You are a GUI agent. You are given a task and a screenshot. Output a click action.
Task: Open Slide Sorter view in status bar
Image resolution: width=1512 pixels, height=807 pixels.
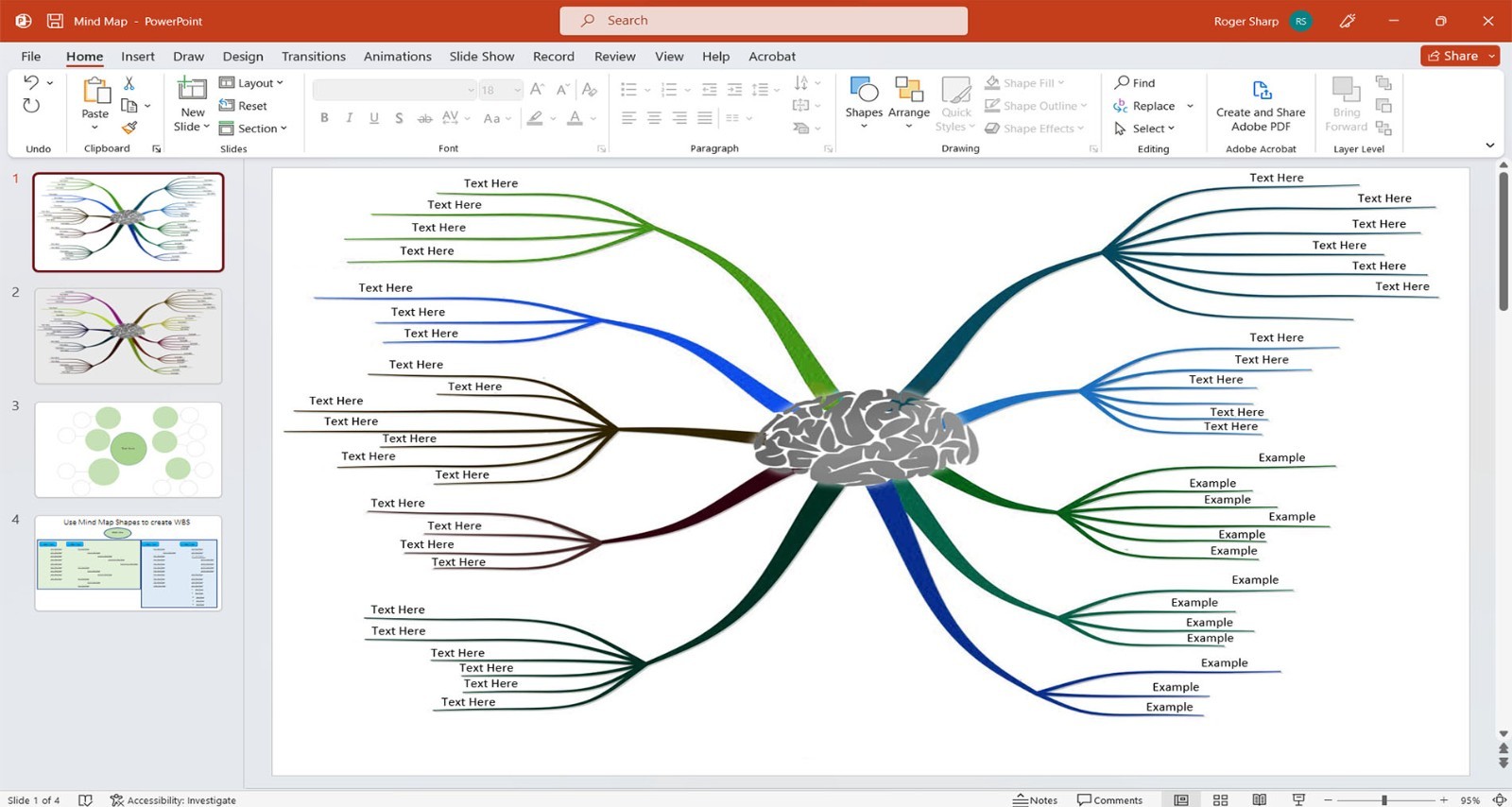1220,799
